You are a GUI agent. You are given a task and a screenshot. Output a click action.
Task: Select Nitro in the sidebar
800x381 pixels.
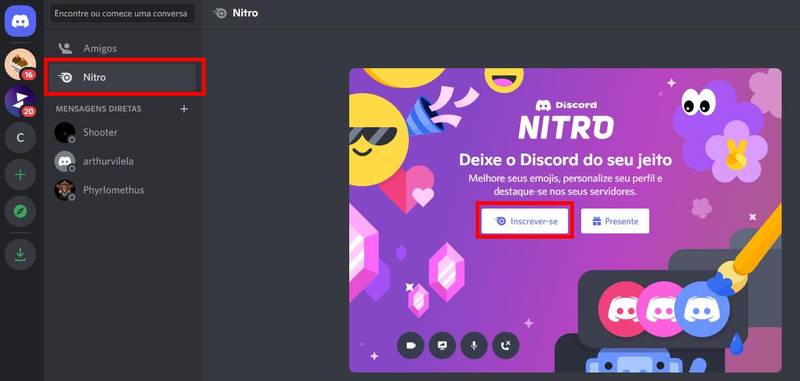click(x=122, y=78)
